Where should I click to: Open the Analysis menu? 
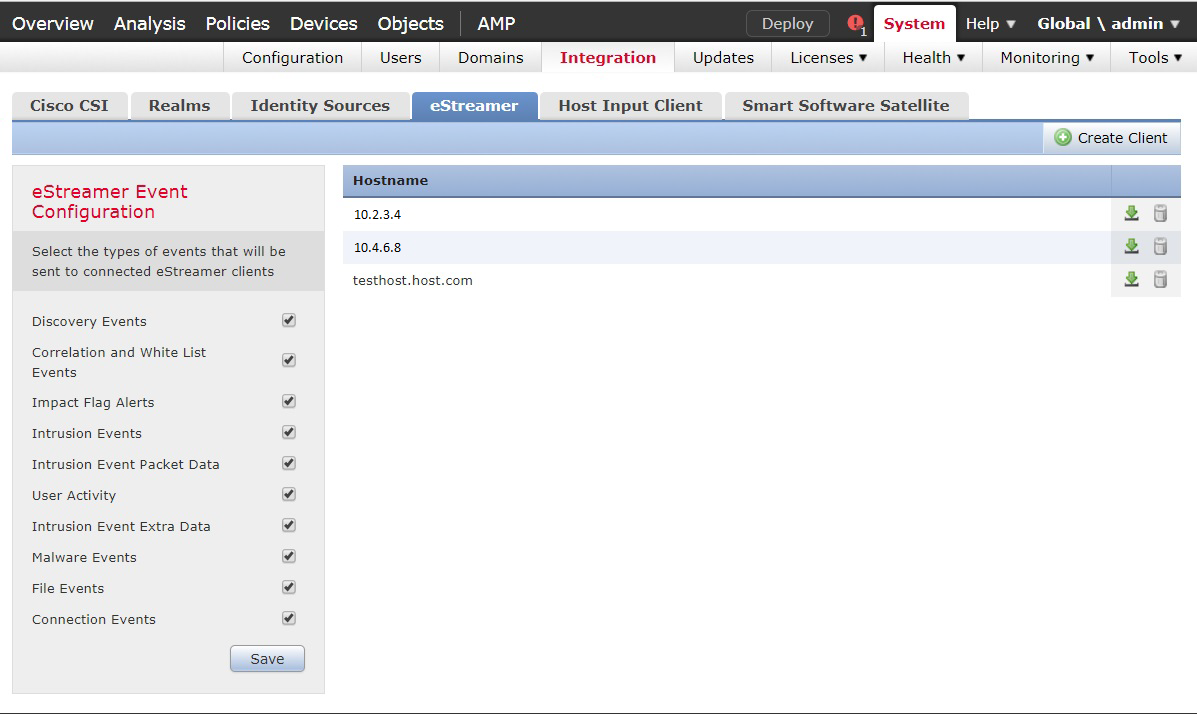click(150, 24)
